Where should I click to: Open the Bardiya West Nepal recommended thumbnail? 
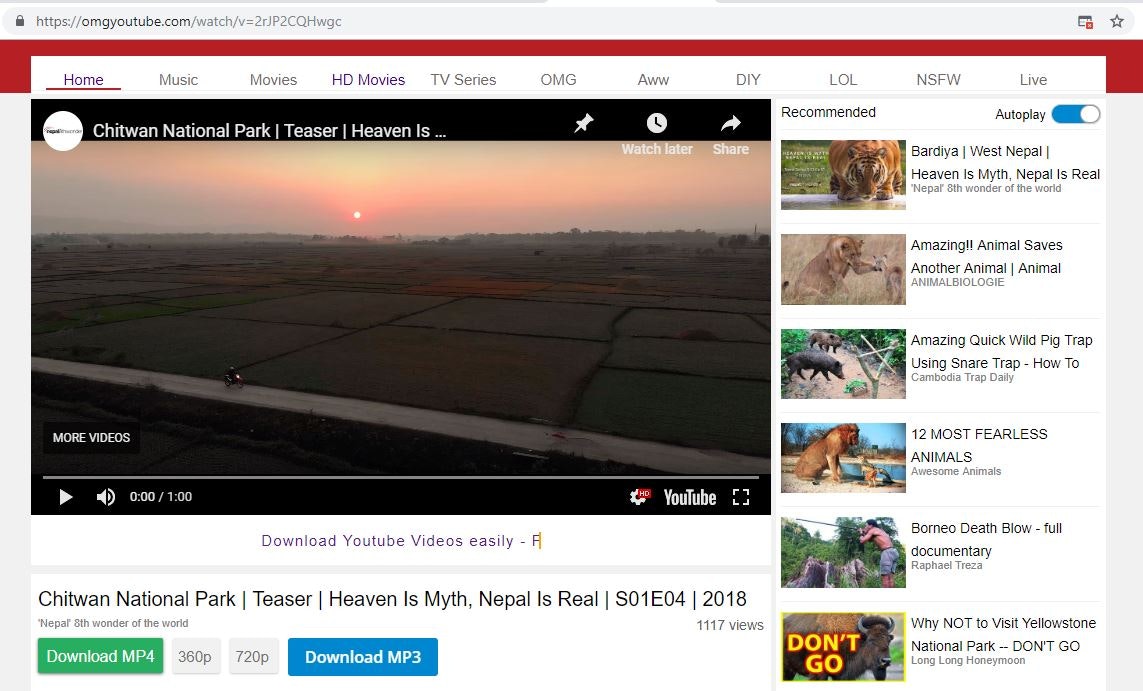point(842,175)
